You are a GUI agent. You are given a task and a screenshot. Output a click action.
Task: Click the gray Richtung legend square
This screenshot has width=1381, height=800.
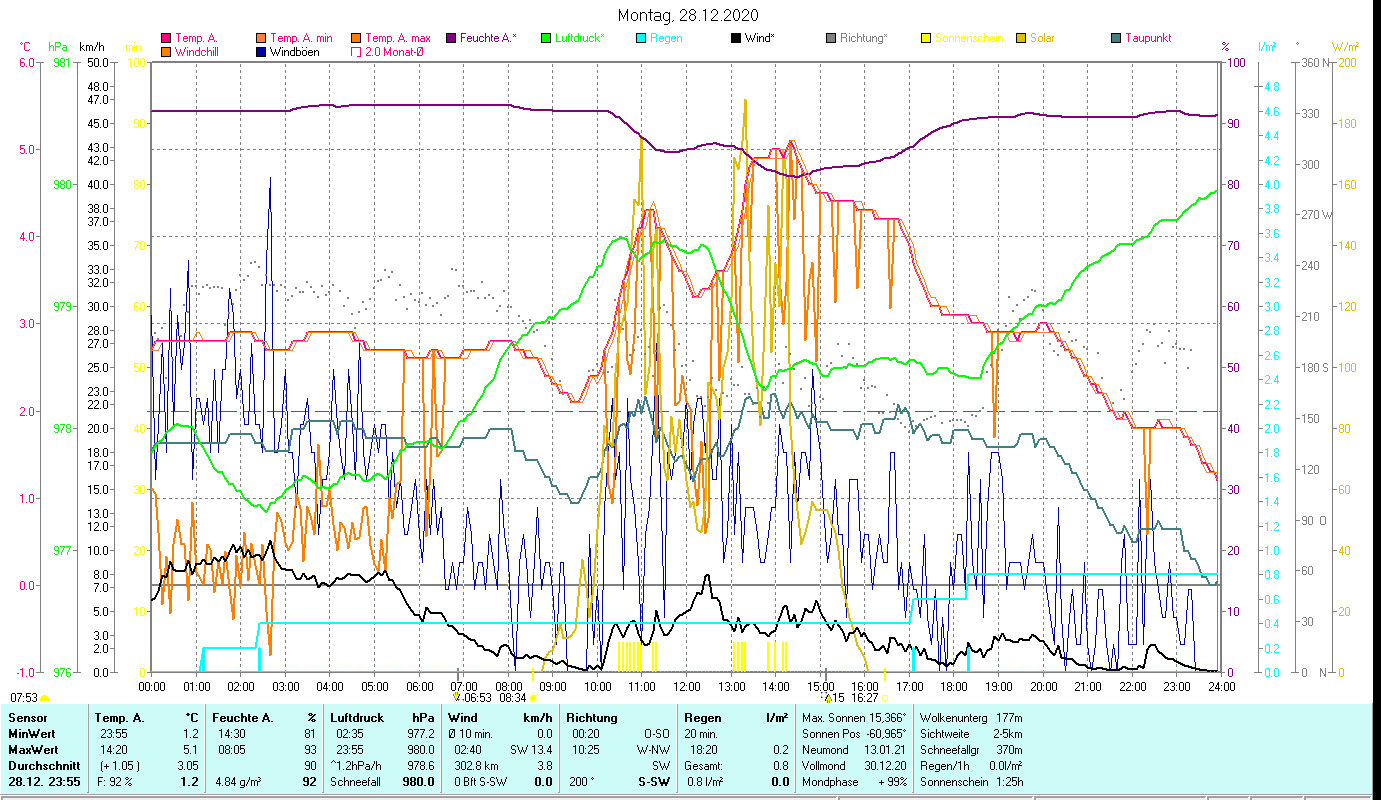(831, 38)
